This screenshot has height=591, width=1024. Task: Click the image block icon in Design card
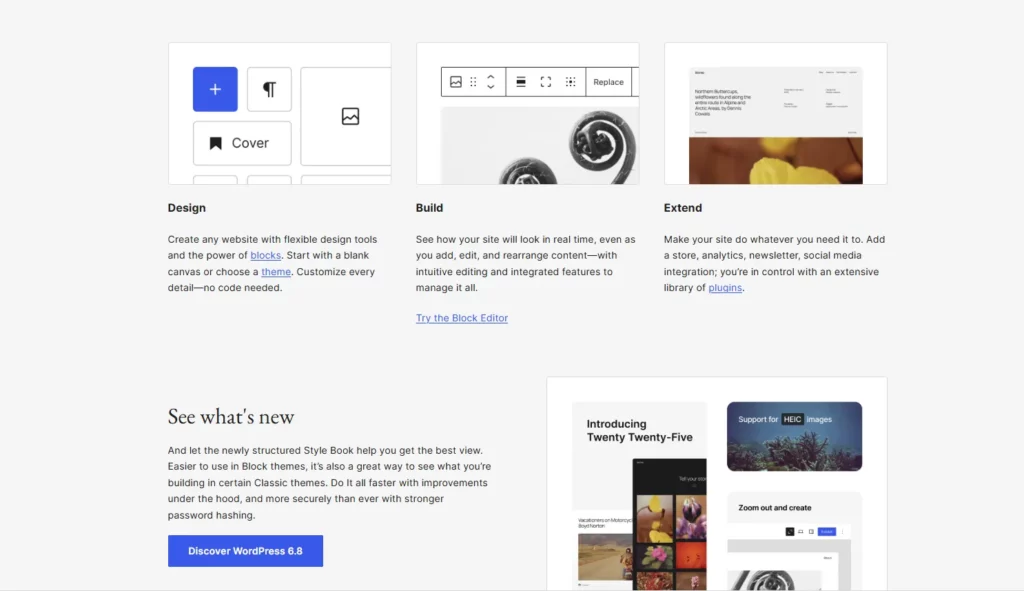[351, 116]
